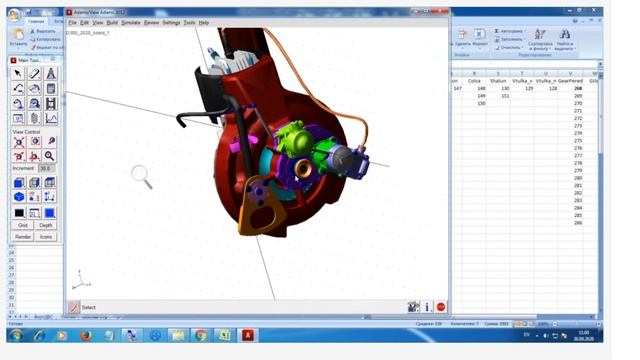
Task: Open the Simulate menu
Action: [131, 22]
